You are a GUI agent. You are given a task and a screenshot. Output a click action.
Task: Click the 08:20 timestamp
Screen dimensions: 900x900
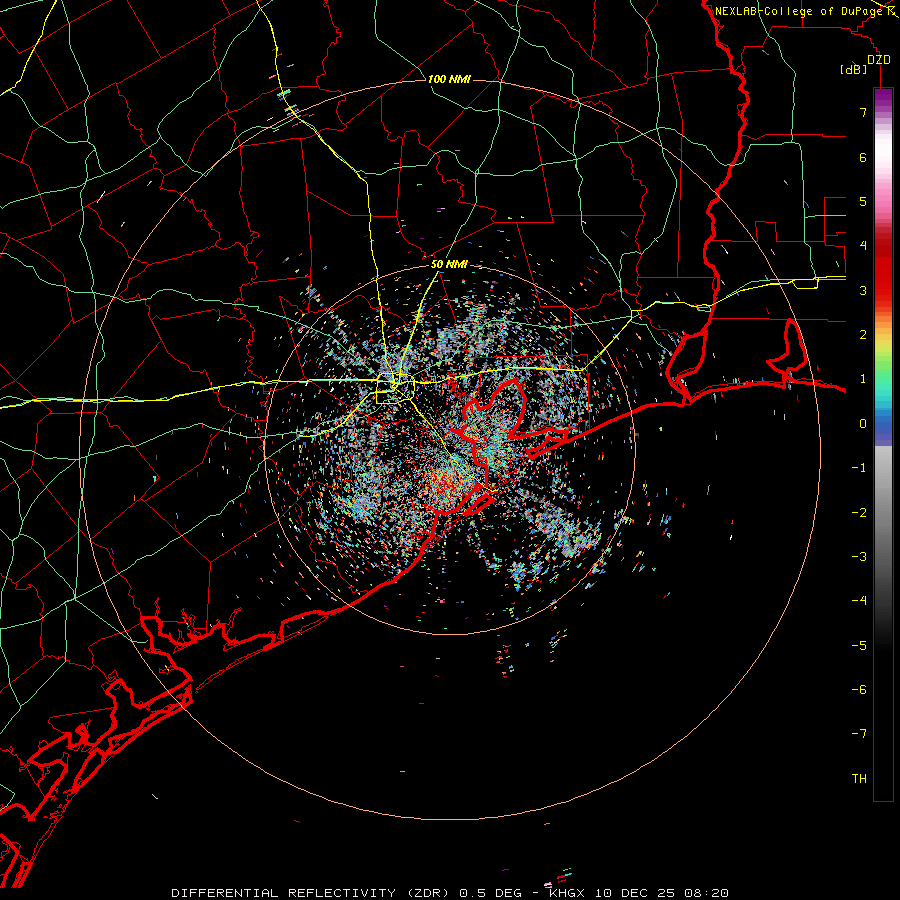click(x=707, y=893)
